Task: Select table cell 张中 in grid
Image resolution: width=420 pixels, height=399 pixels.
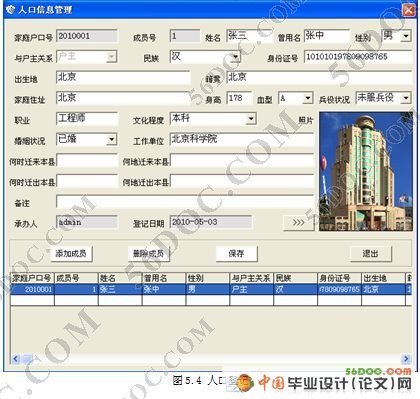Action: click(164, 289)
